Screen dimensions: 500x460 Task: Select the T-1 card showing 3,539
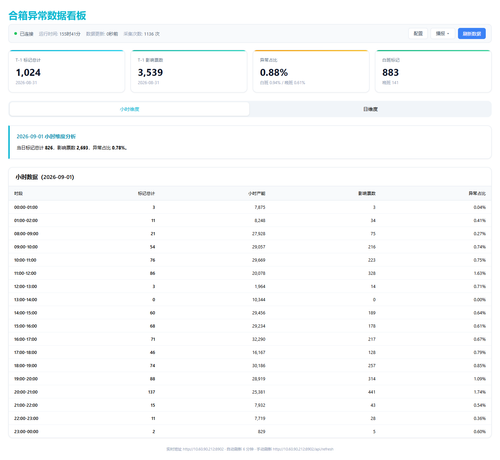click(189, 71)
